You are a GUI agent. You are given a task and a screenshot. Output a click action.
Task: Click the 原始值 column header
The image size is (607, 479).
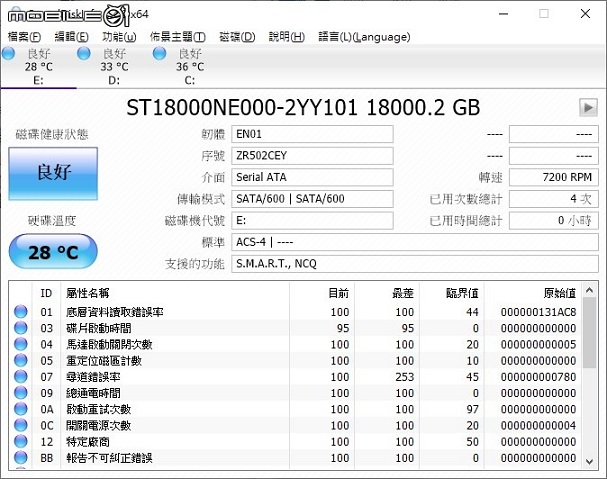tap(533, 293)
